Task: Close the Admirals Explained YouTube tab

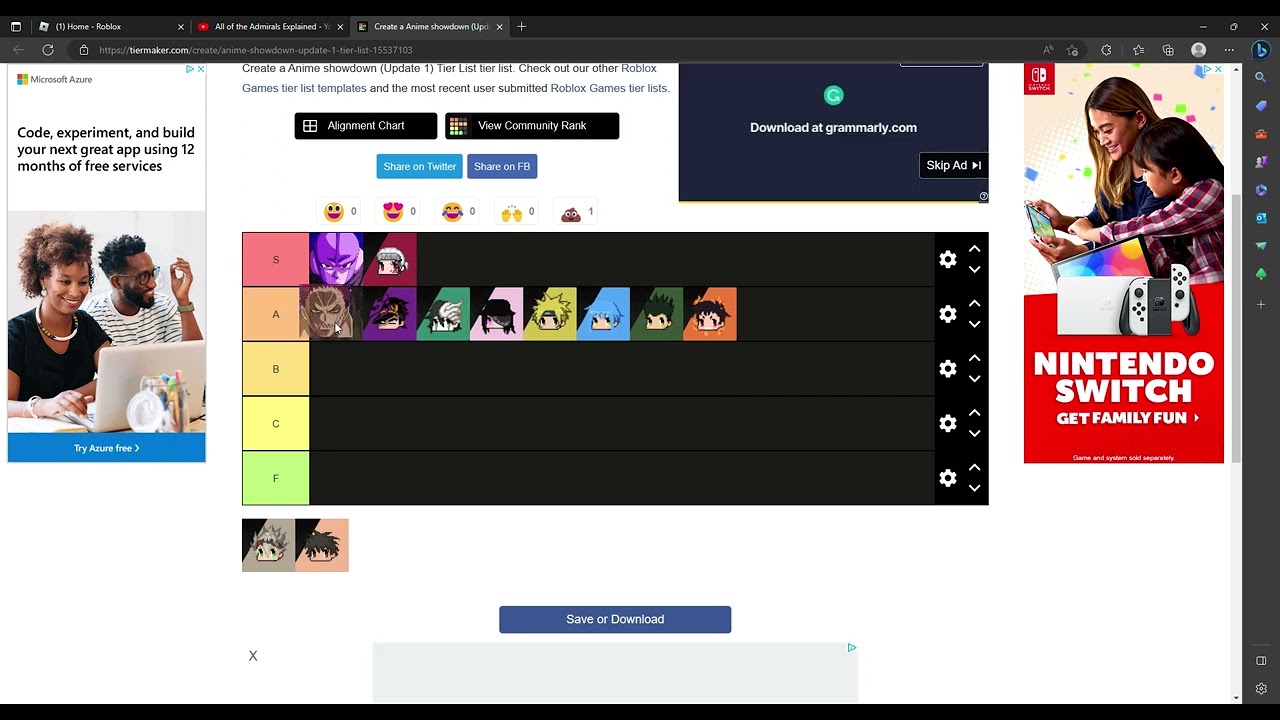Action: point(340,27)
